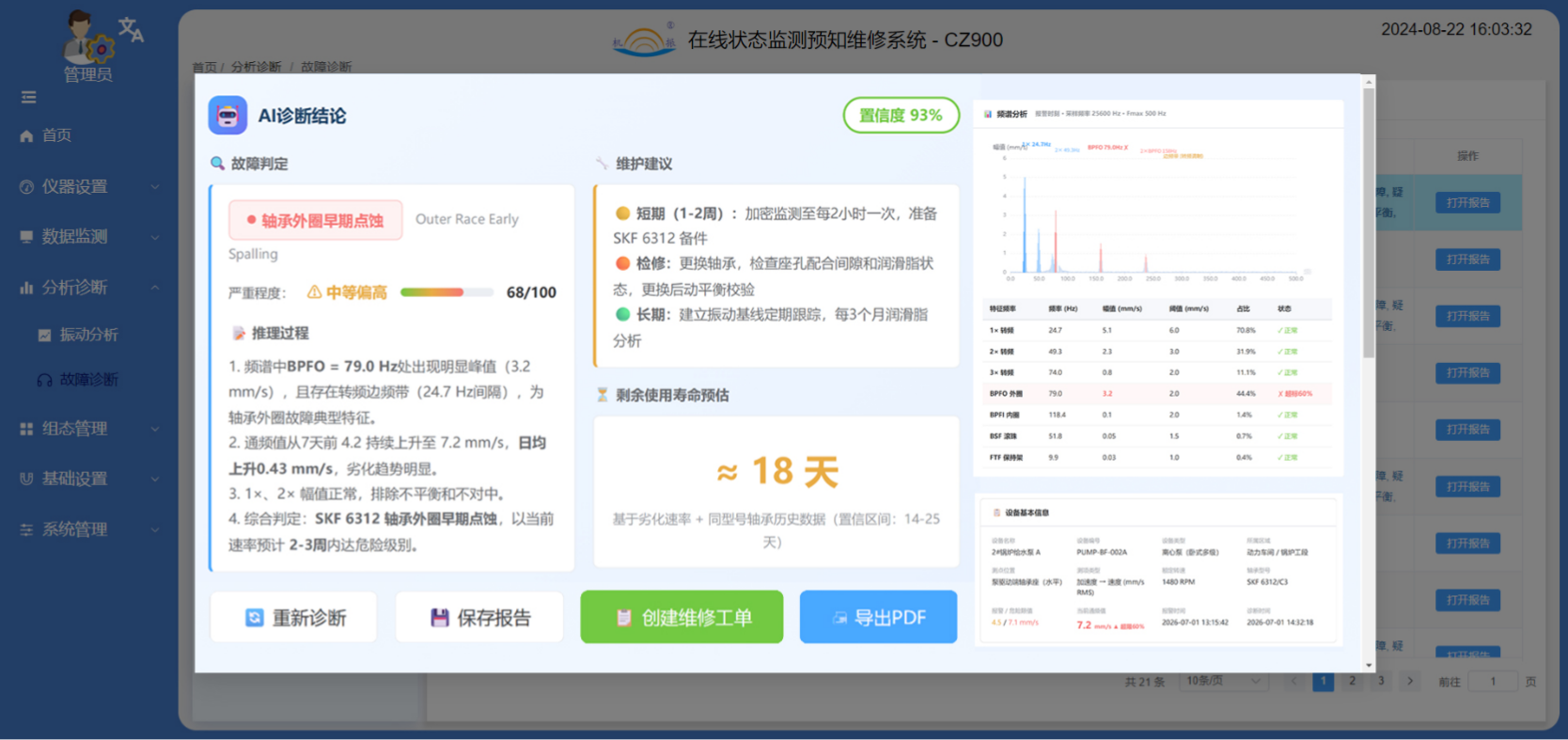Expand the 基础设置 menu chevron
This screenshot has height=740, width=1568.
155,479
